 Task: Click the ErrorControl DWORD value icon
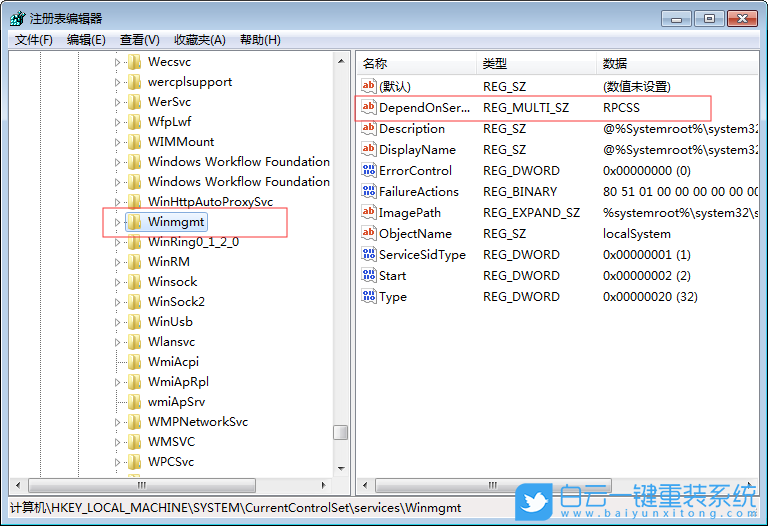pos(368,170)
